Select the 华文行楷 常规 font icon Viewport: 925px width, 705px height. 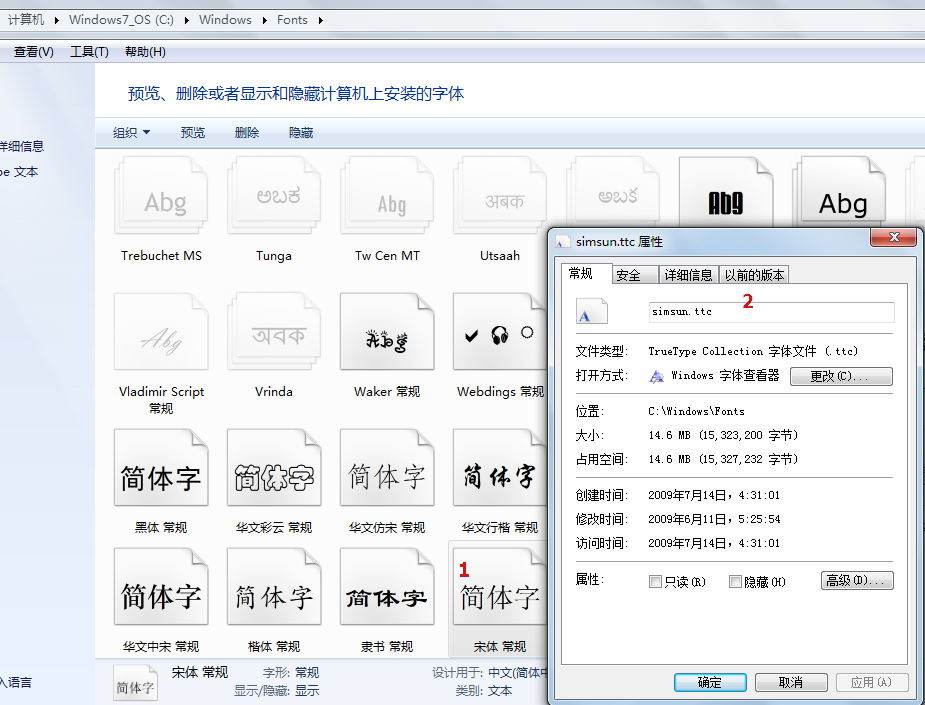tap(500, 467)
